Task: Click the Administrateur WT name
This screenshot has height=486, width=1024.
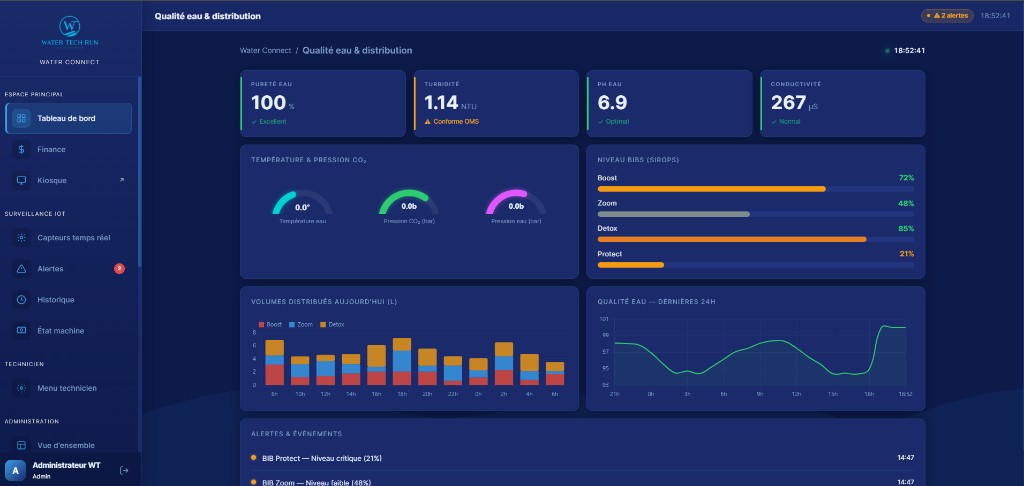Action: click(67, 465)
